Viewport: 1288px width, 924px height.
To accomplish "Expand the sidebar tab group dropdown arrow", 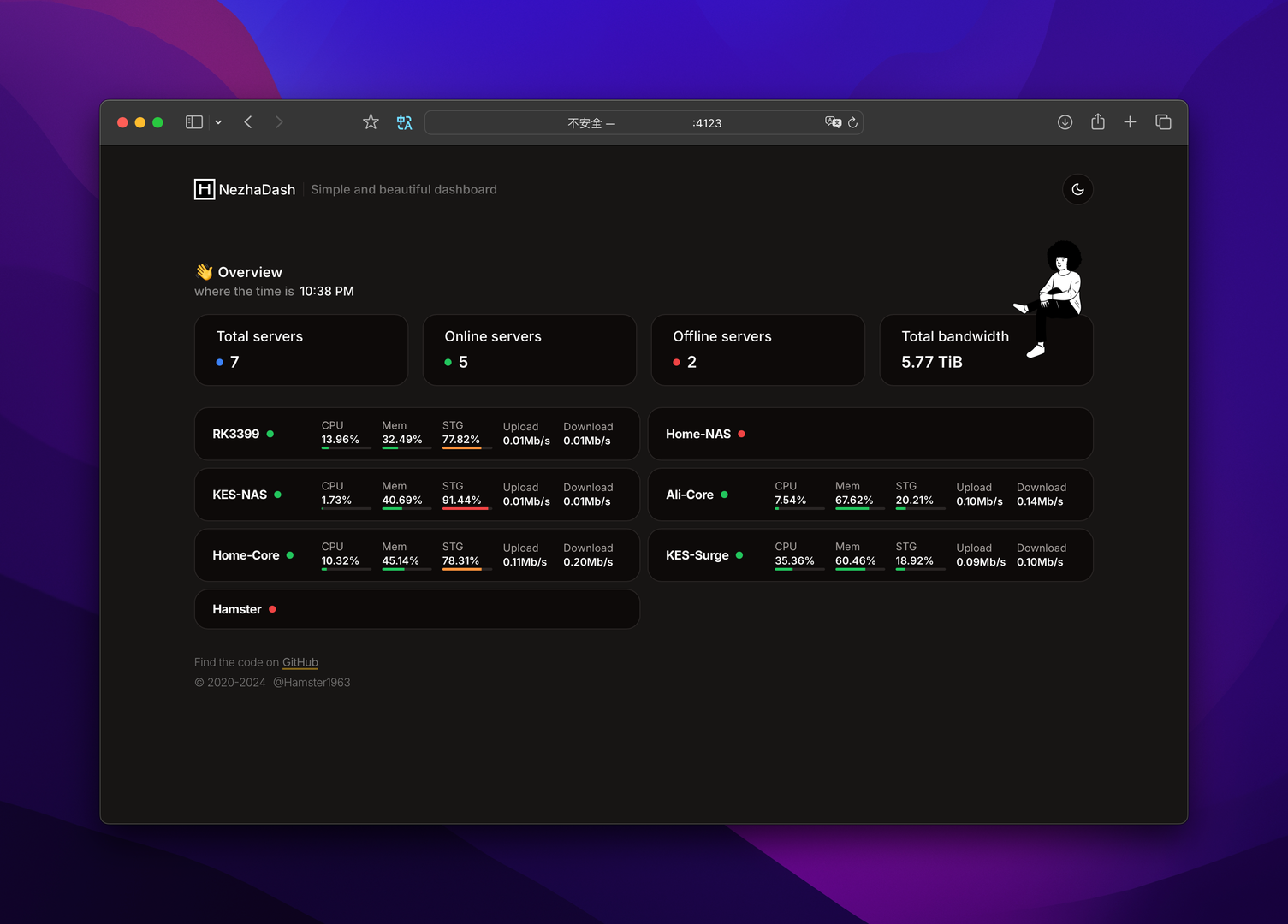I will click(218, 122).
